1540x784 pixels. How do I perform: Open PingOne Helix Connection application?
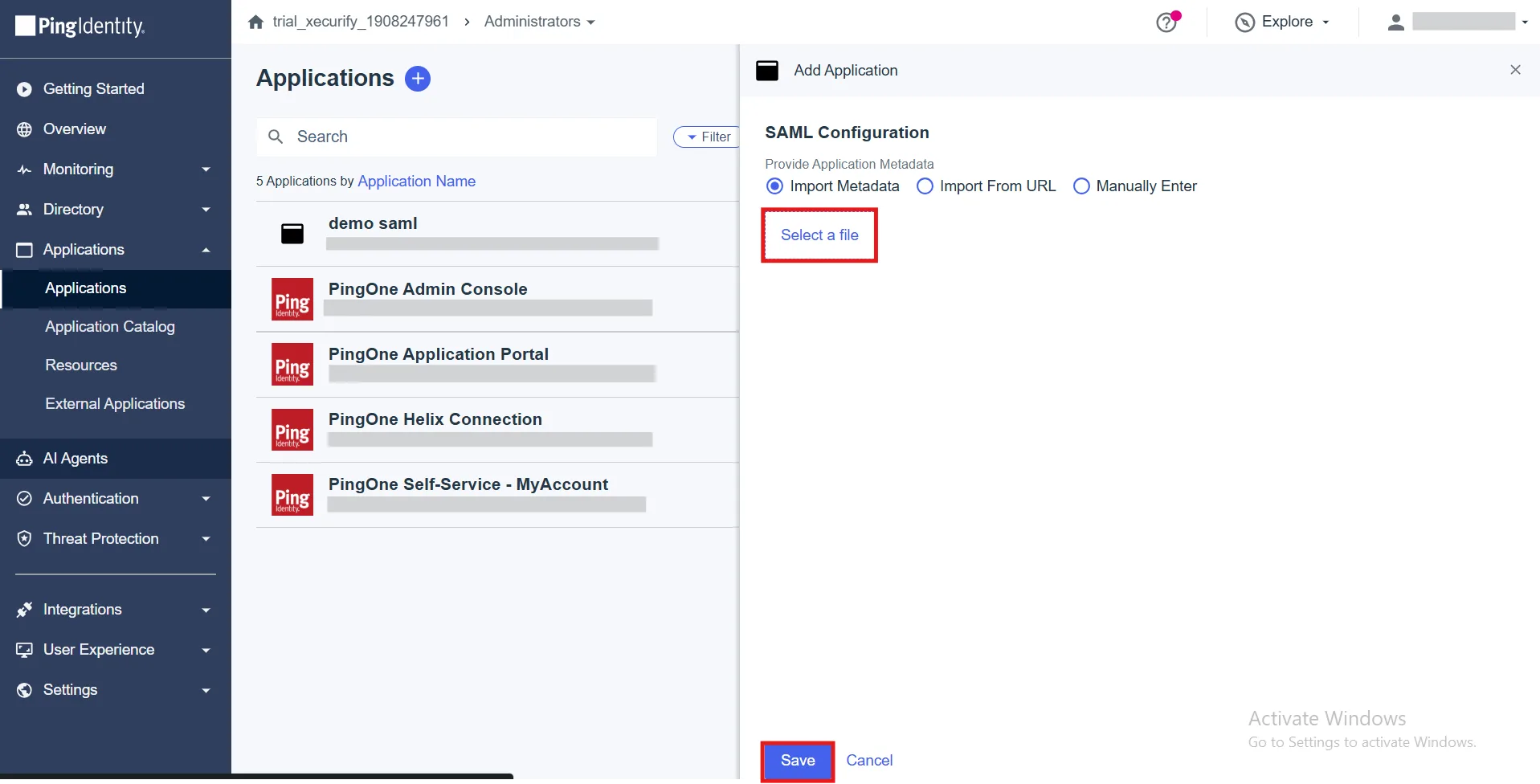[x=497, y=430]
